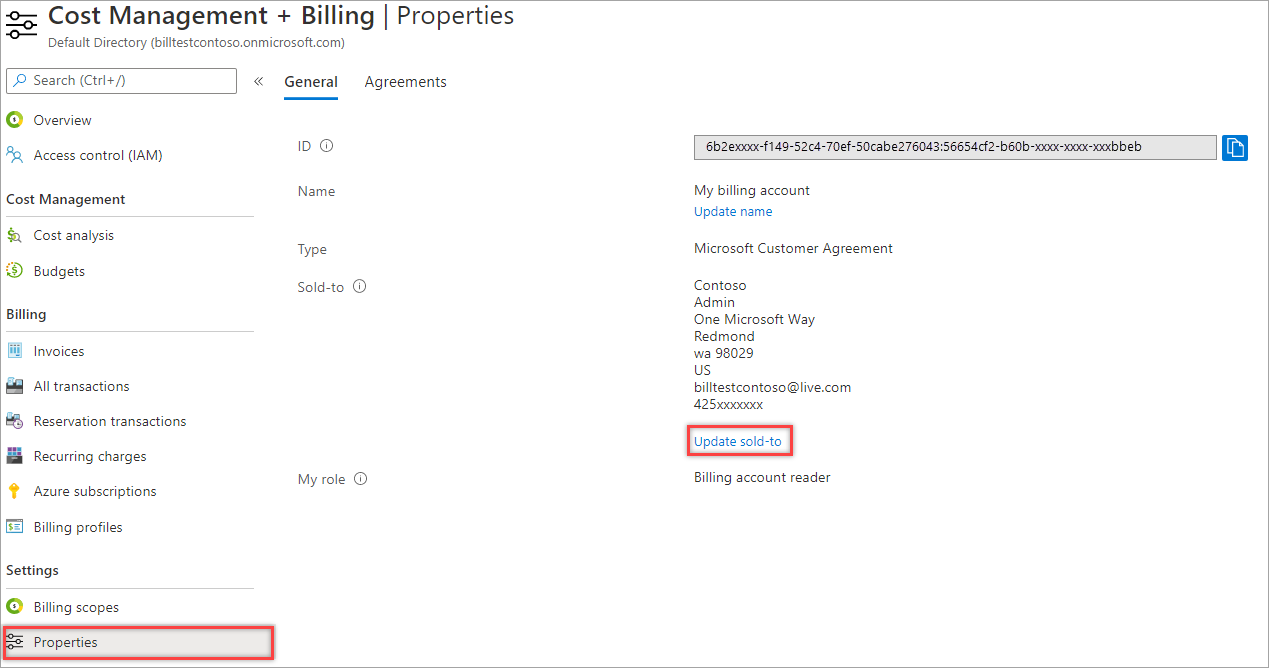Click the Update name link
This screenshot has height=668, width=1269.
(732, 211)
